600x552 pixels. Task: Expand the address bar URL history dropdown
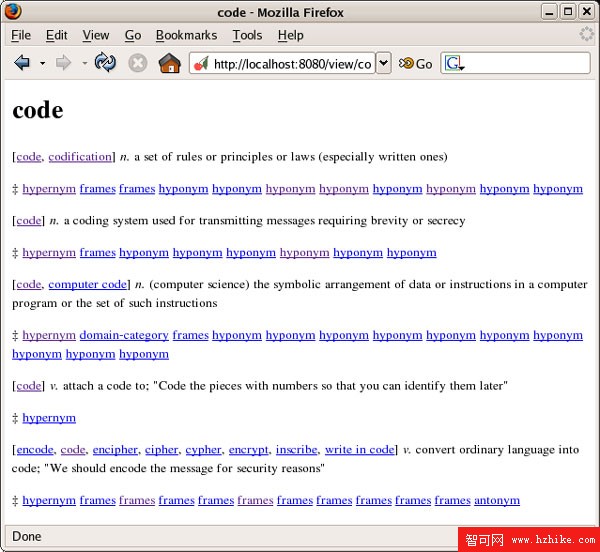[383, 63]
